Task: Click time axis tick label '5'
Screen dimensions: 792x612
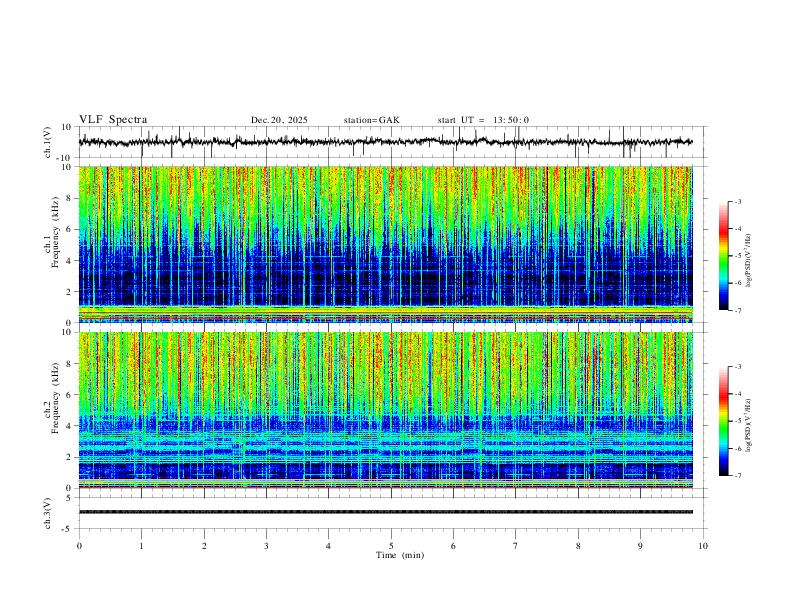Action: click(391, 546)
